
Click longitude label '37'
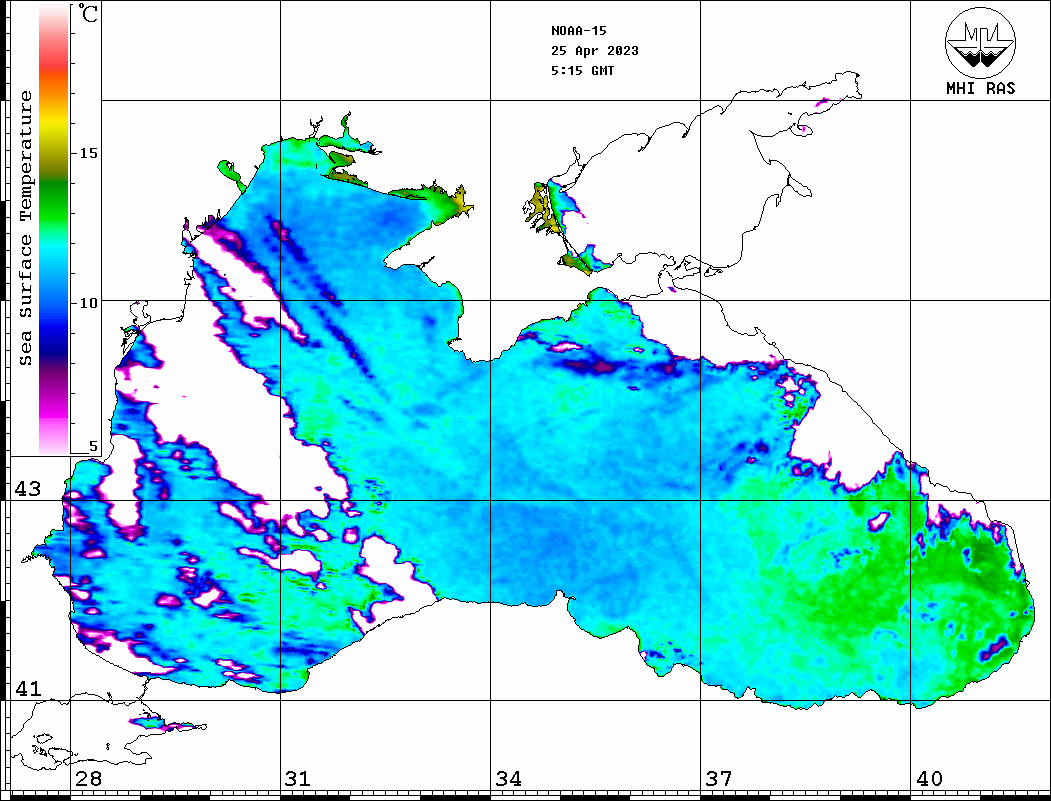(x=719, y=779)
